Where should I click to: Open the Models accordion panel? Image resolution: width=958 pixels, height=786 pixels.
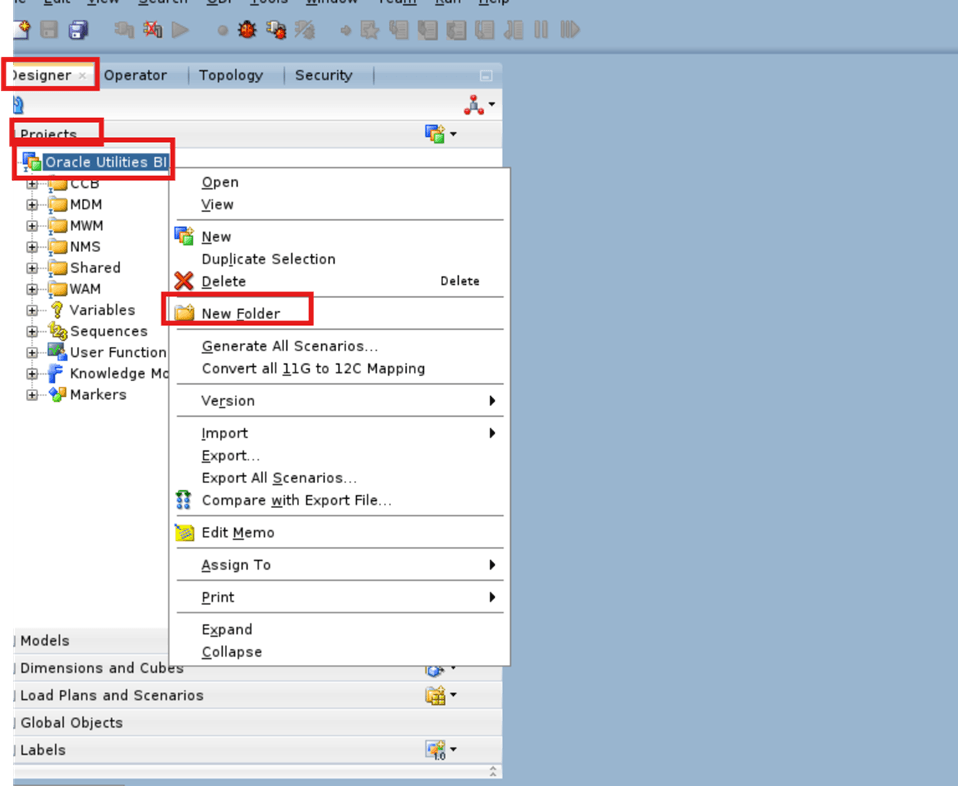coord(45,640)
